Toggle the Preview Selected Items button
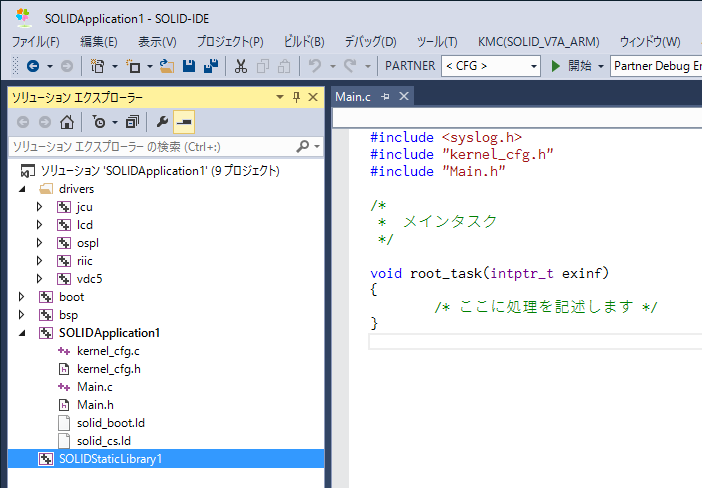 click(x=184, y=122)
